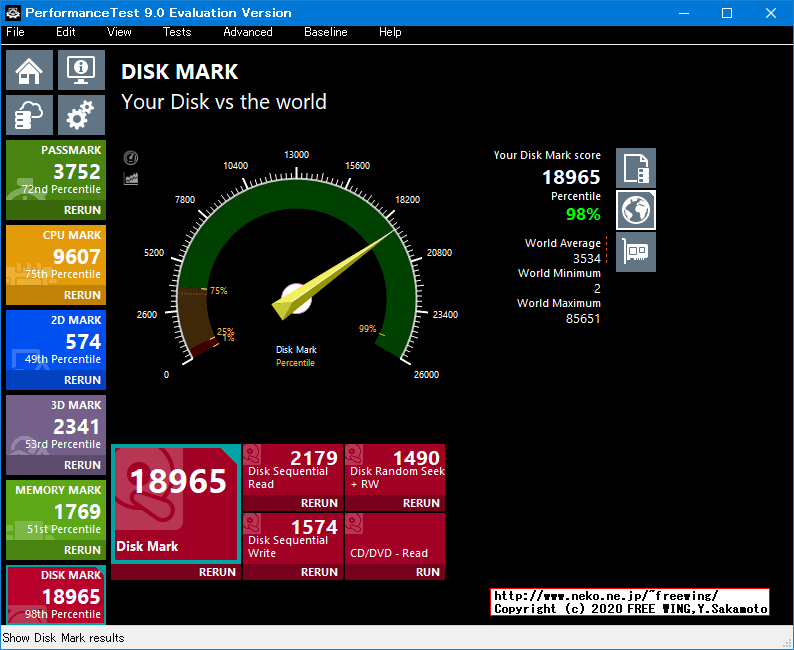
Task: Open the Advanced menu
Action: coord(248,32)
